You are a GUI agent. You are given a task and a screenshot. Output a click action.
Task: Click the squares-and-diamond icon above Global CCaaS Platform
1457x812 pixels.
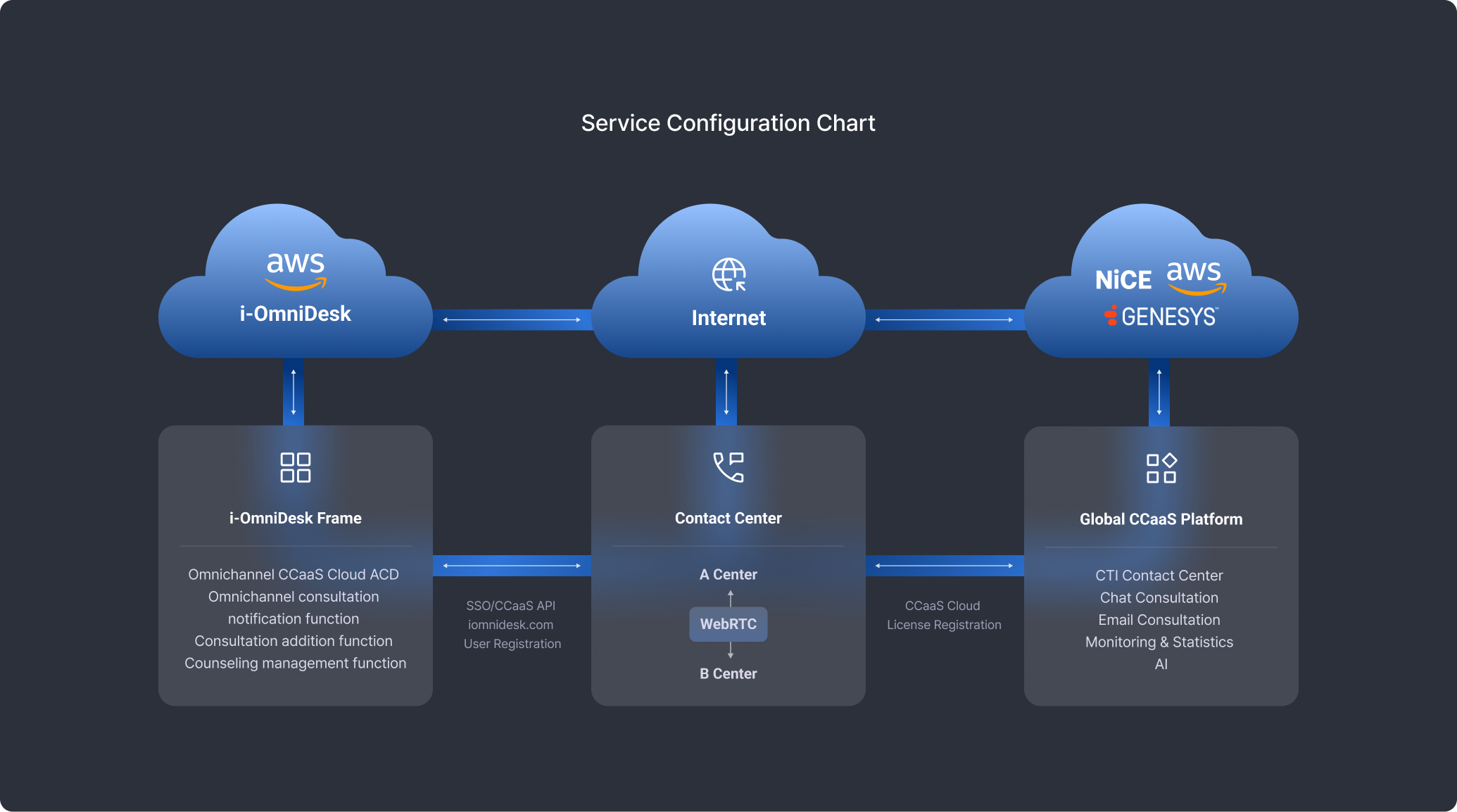pos(1161,468)
